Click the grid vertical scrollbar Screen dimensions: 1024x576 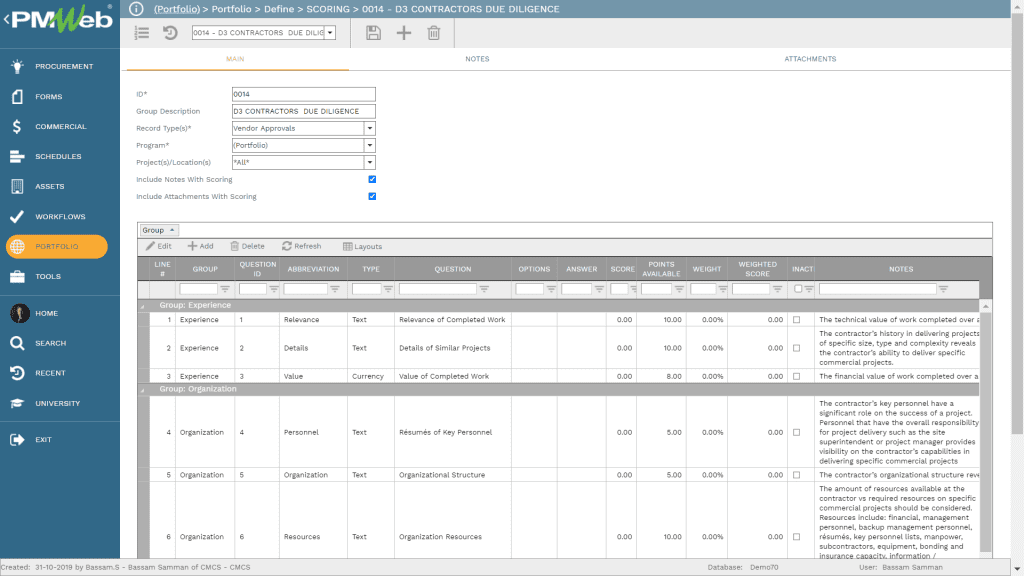coord(985,431)
